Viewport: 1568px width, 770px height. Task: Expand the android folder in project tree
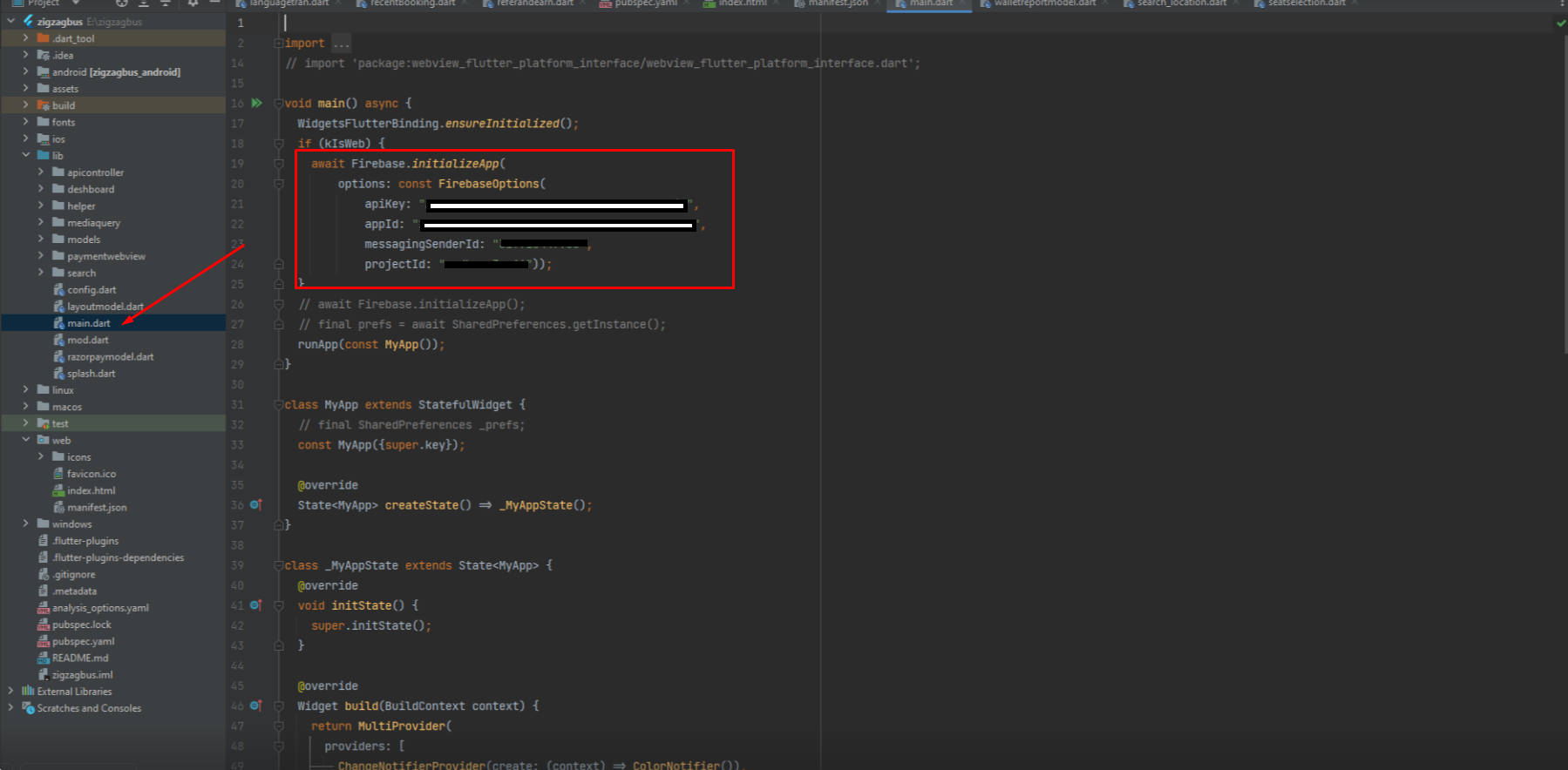(x=25, y=71)
